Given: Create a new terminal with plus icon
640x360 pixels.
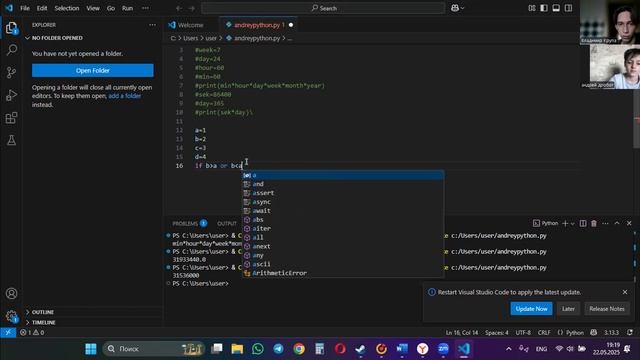Looking at the screenshot, I should 565,223.
